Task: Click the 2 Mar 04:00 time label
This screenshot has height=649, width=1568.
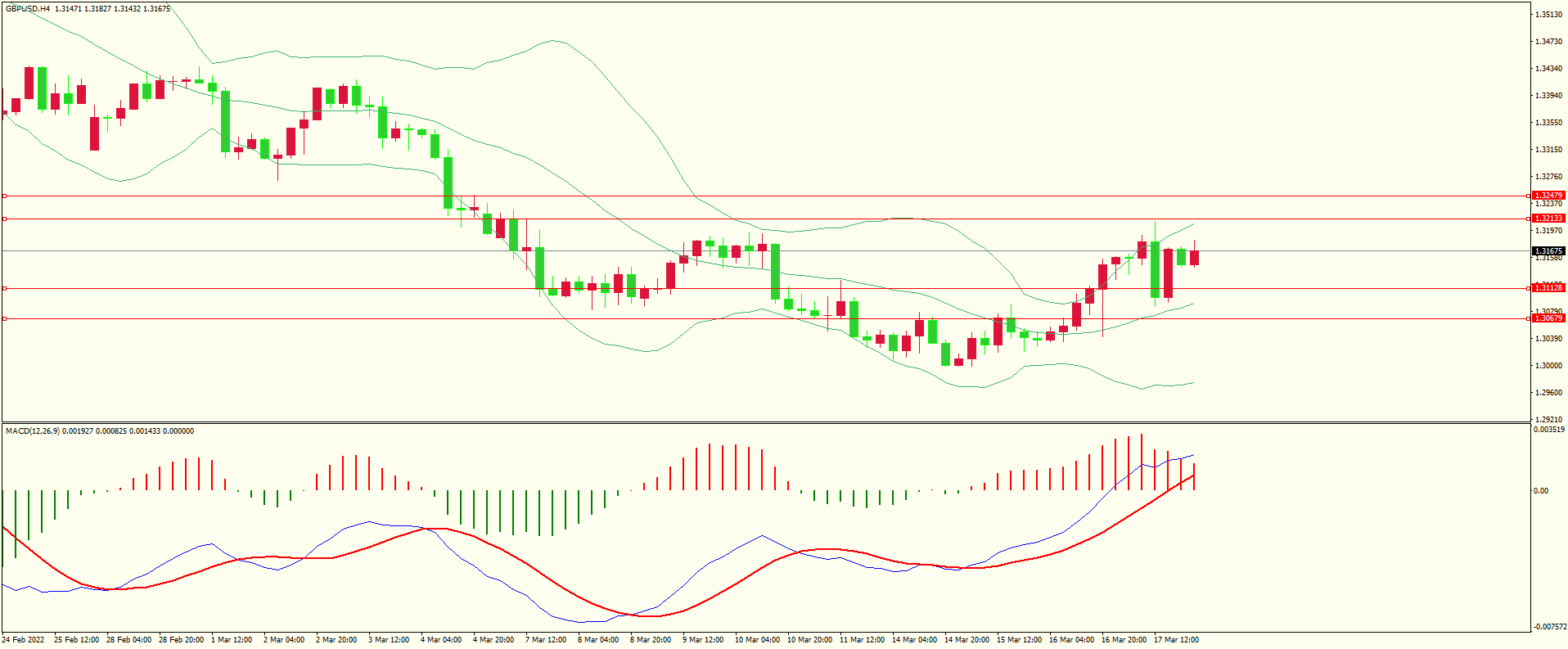Action: coord(284,640)
